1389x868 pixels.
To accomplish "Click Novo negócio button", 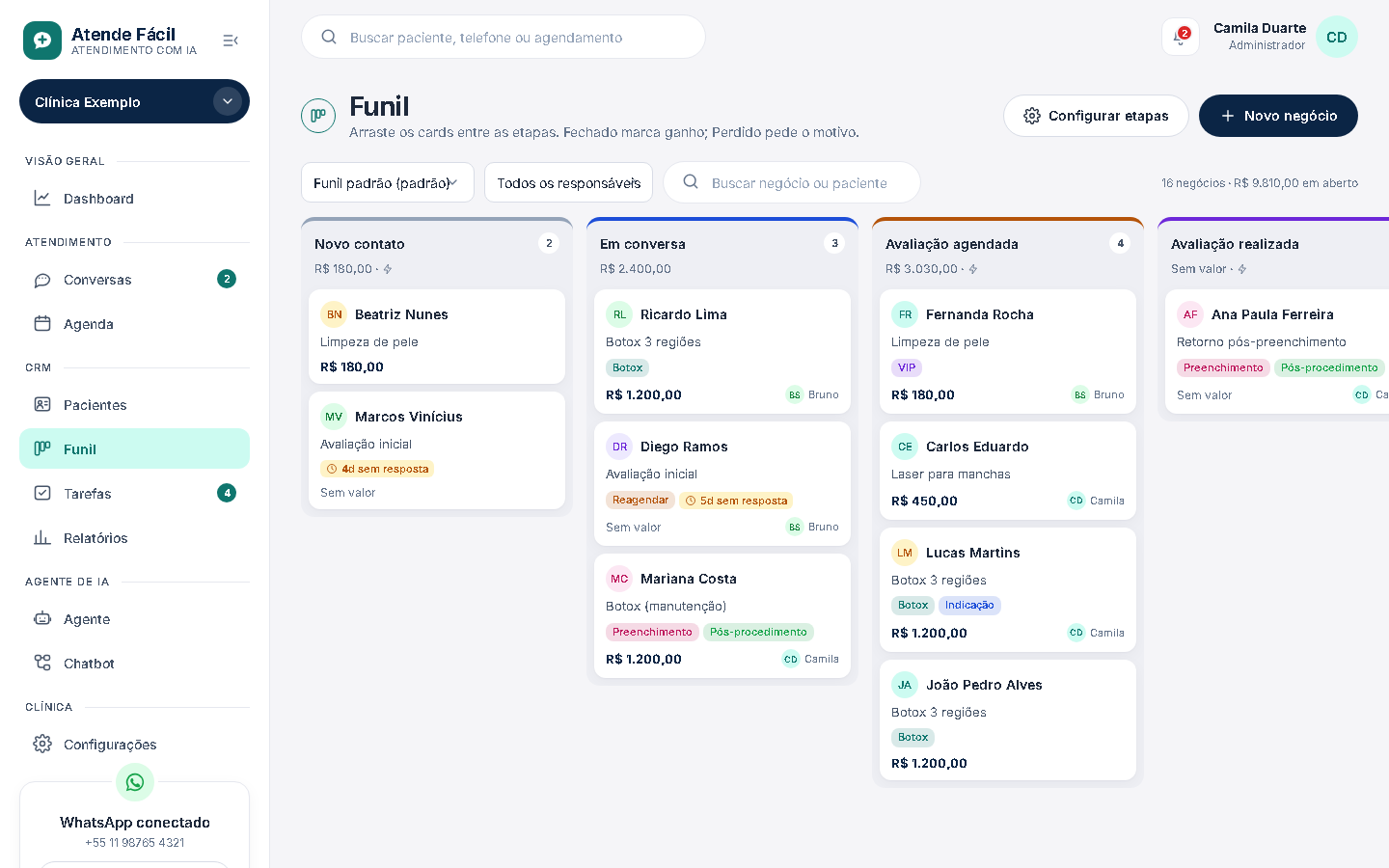I will pos(1278,116).
